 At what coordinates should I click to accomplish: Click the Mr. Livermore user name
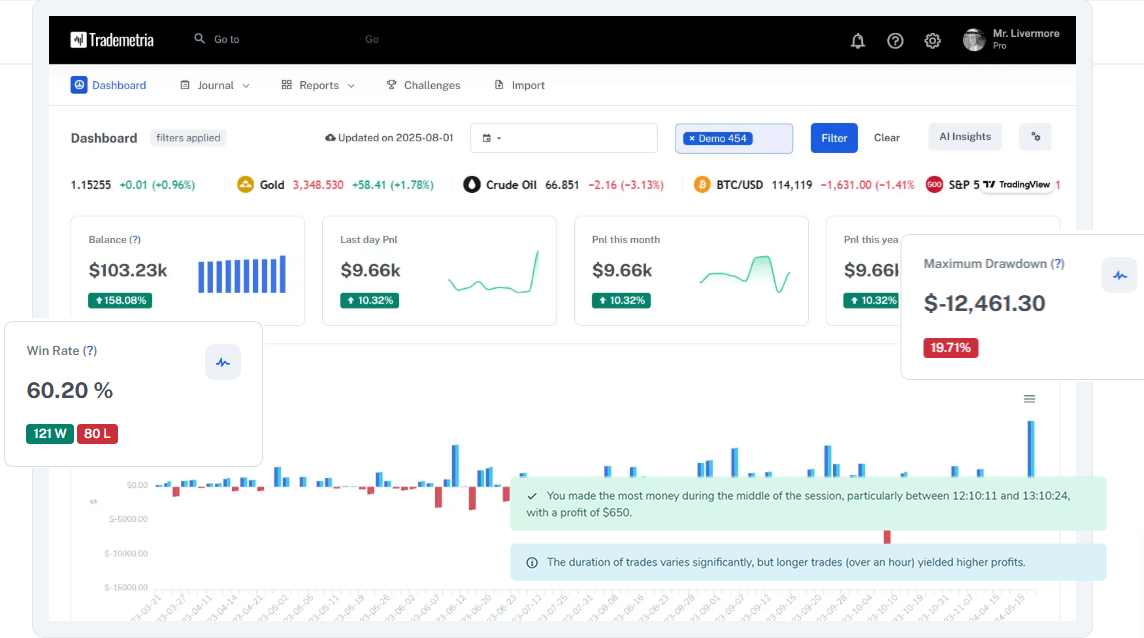point(1026,34)
